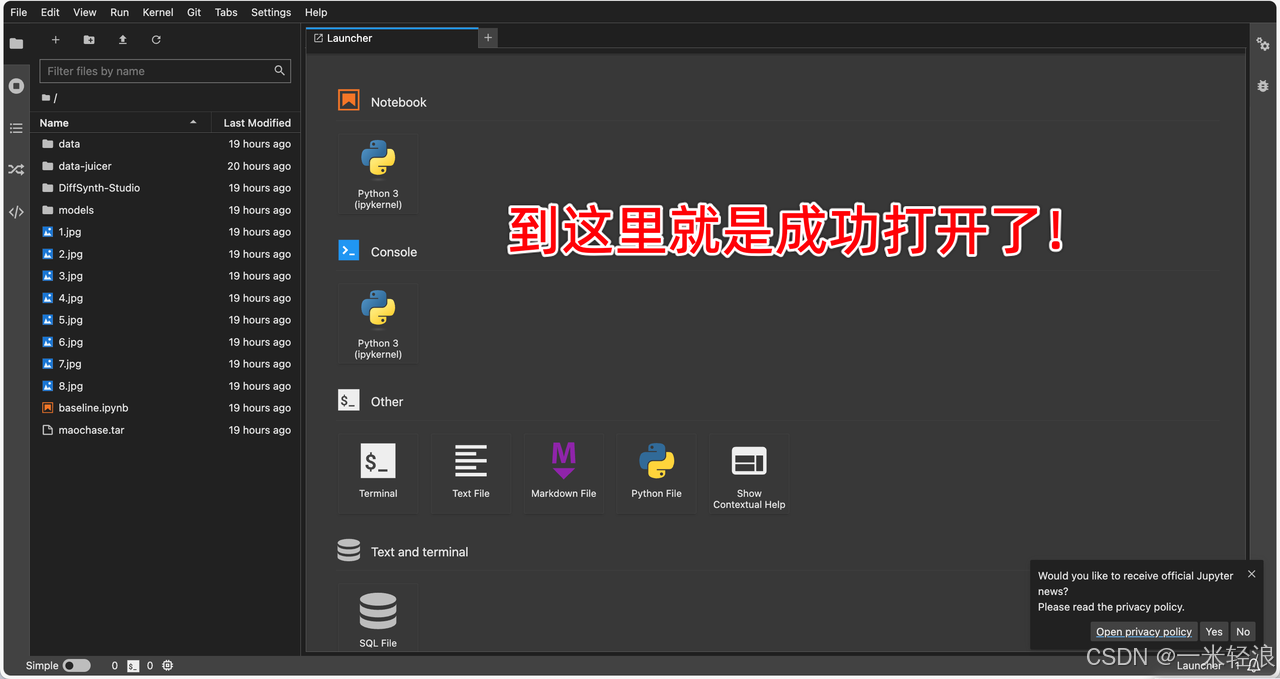1280x679 pixels.
Task: Refresh the file browser list
Action: (x=156, y=40)
